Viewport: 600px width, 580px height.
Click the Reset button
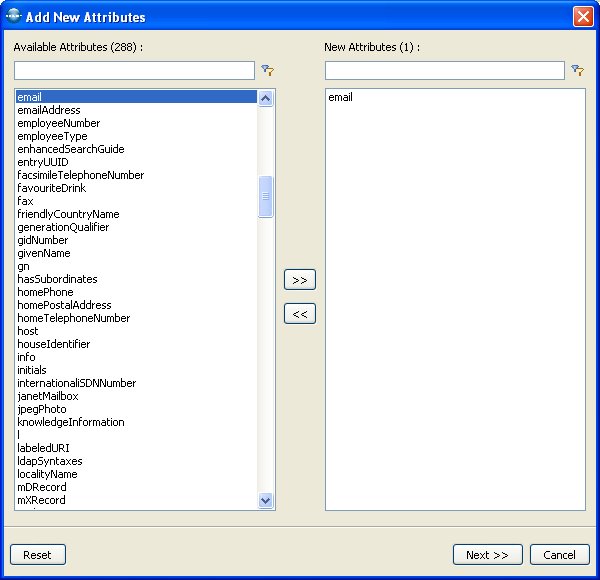[x=37, y=555]
